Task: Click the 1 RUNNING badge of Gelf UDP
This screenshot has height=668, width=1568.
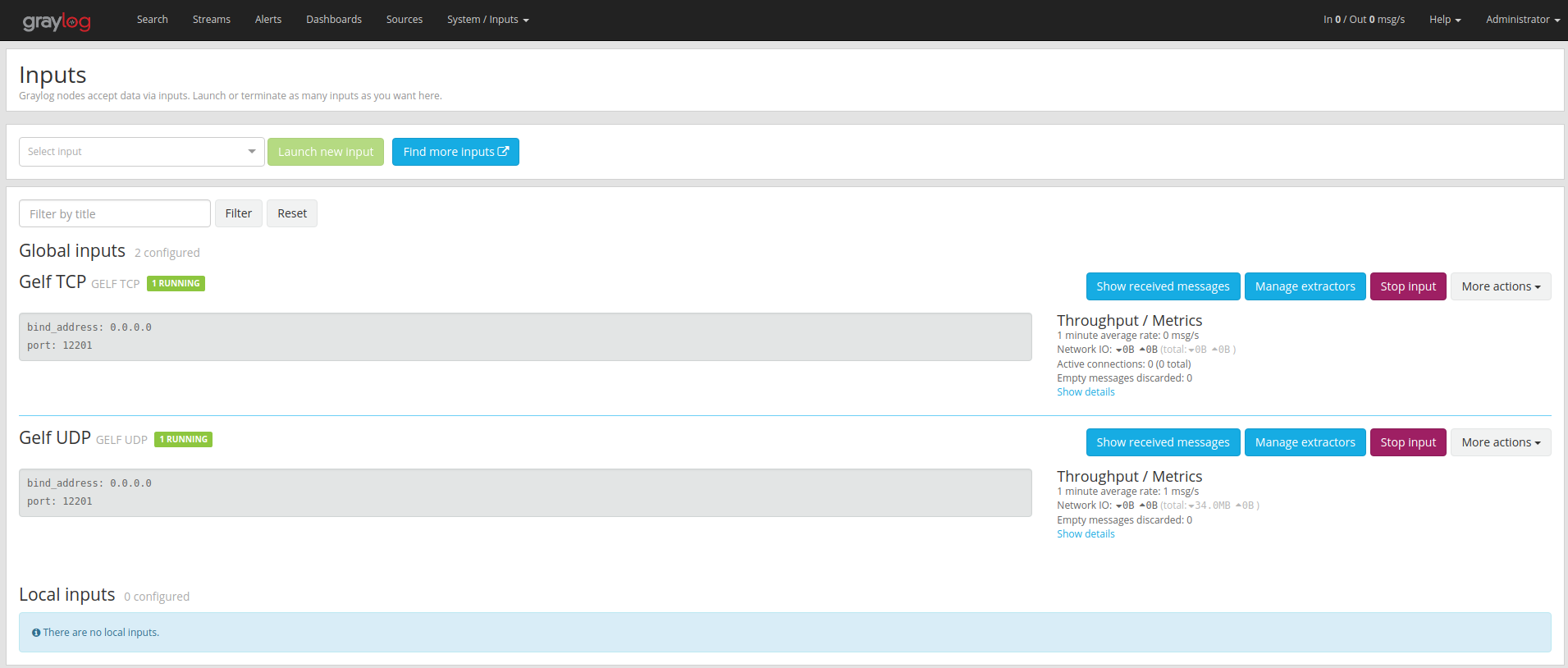Action: point(183,439)
